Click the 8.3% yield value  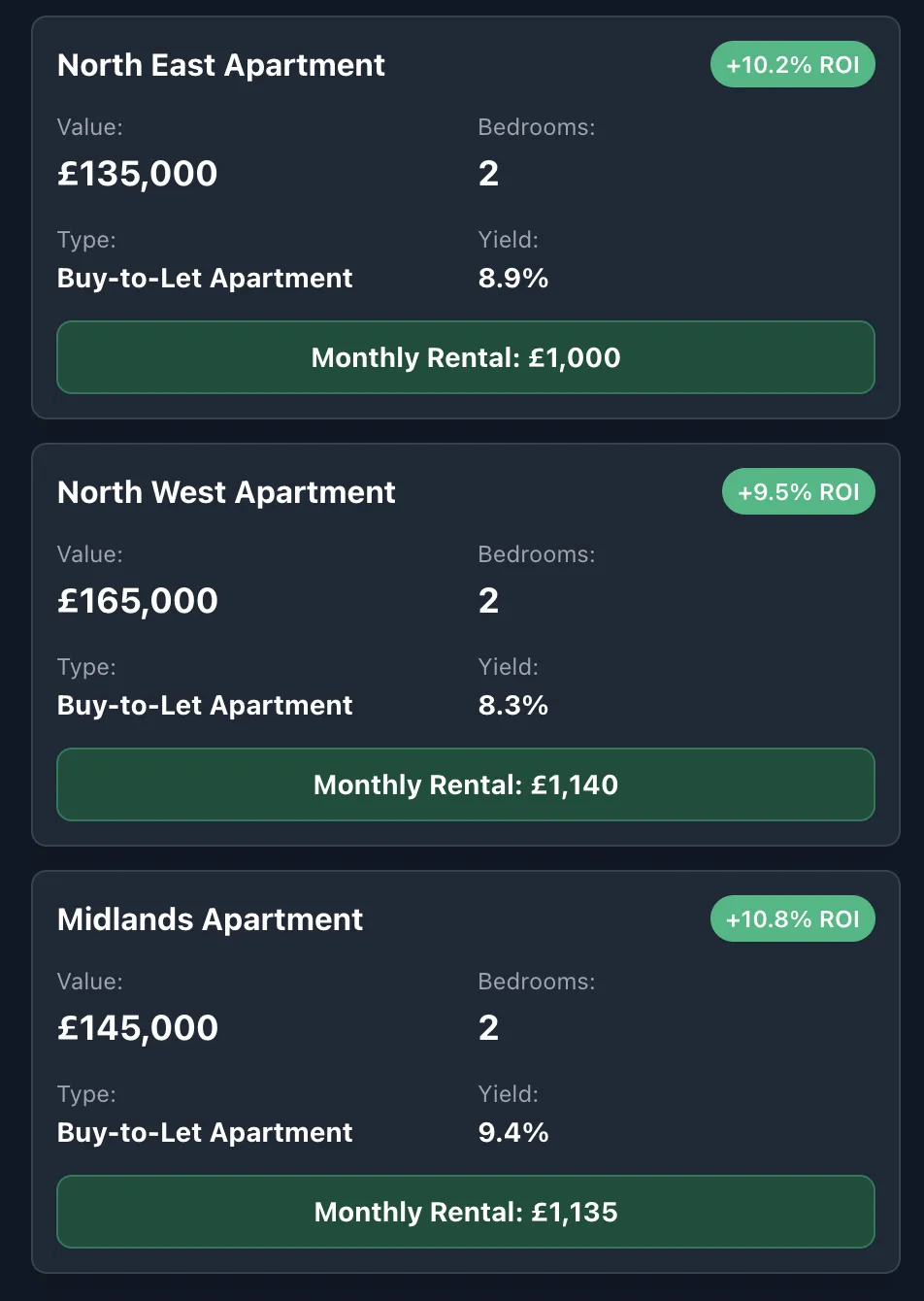tap(512, 706)
